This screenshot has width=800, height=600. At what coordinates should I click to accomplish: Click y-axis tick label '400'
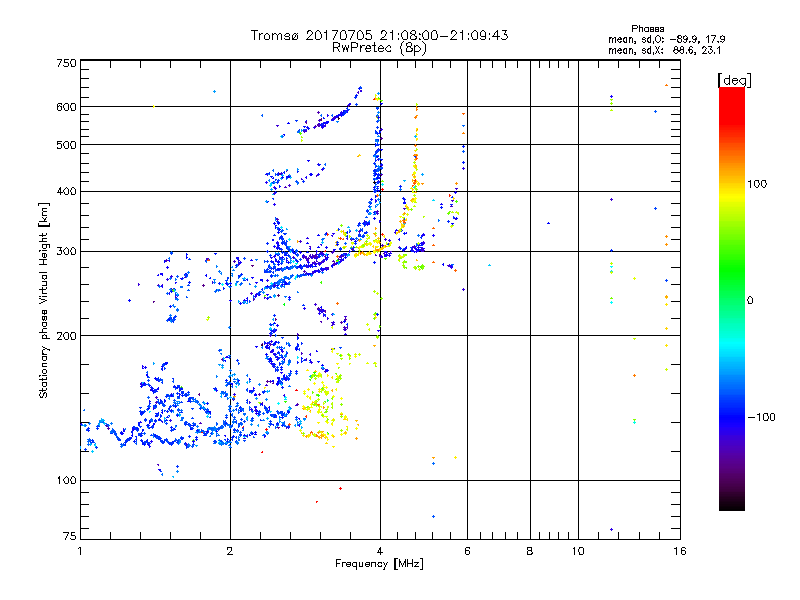[x=66, y=192]
